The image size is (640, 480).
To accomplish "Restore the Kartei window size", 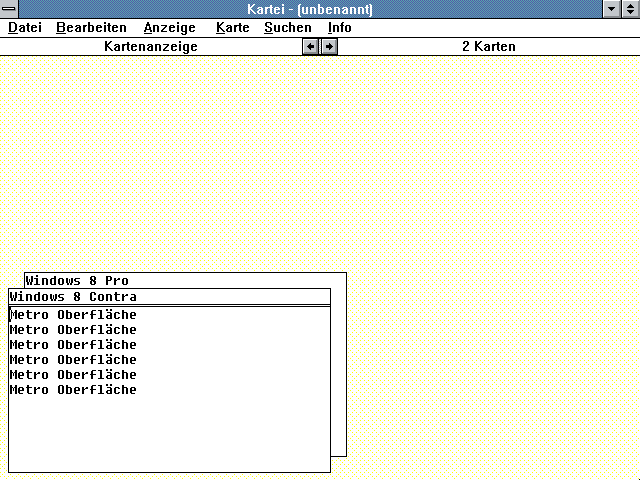I will click(631, 9).
